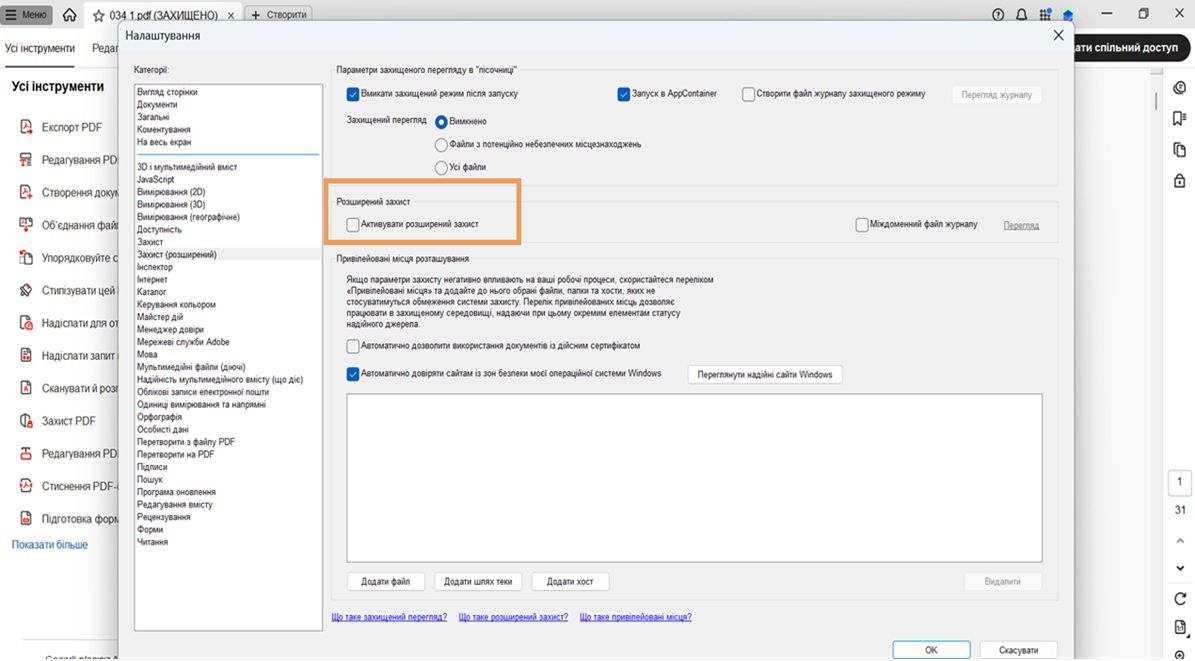
Task: Click the Редагування PDF tool icon
Action: coord(26,159)
